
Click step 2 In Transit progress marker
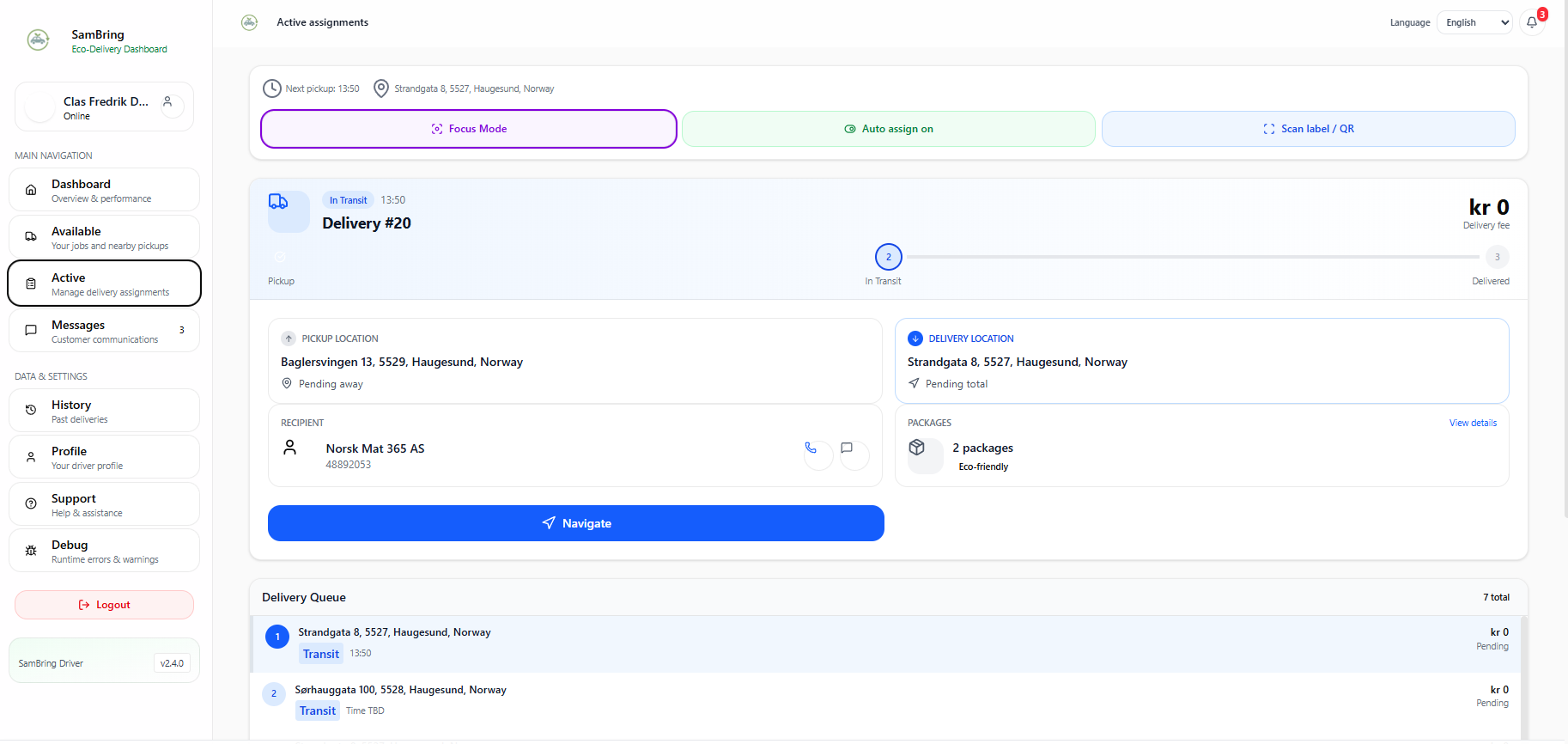tap(888, 257)
